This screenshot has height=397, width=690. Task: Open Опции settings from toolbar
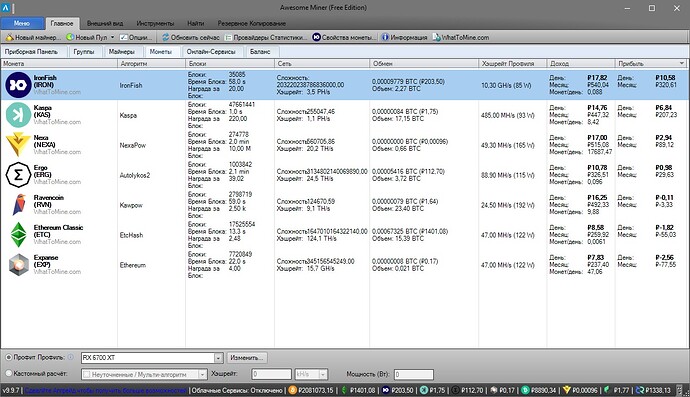(x=136, y=37)
